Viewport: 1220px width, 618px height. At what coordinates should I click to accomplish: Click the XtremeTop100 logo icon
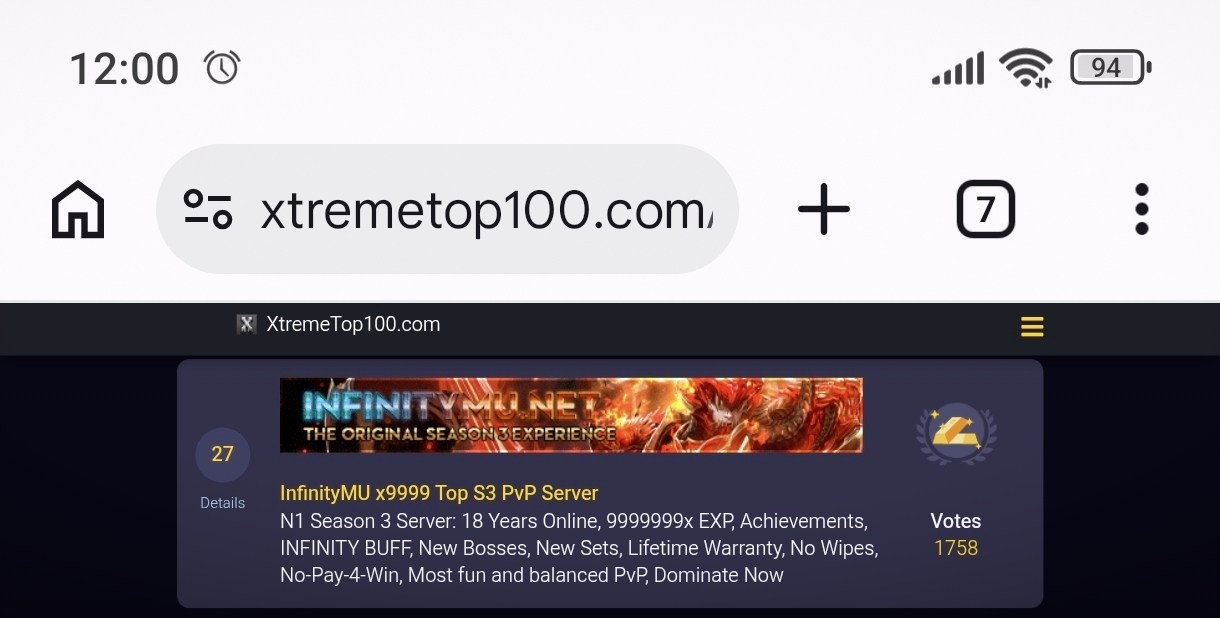point(246,325)
